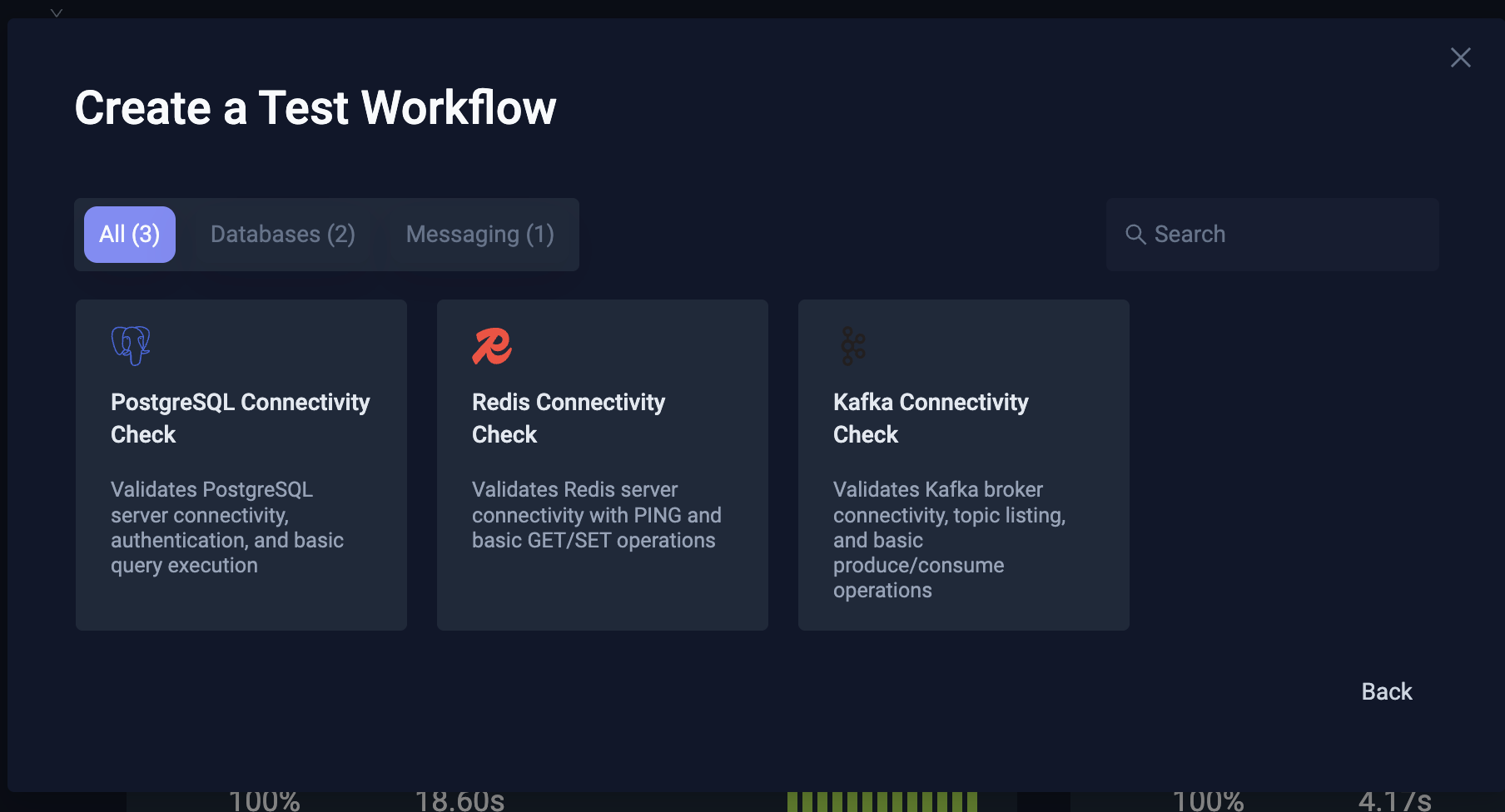Select the PostgreSQL Connectivity Check card
Image resolution: width=1505 pixels, height=812 pixels.
(241, 463)
